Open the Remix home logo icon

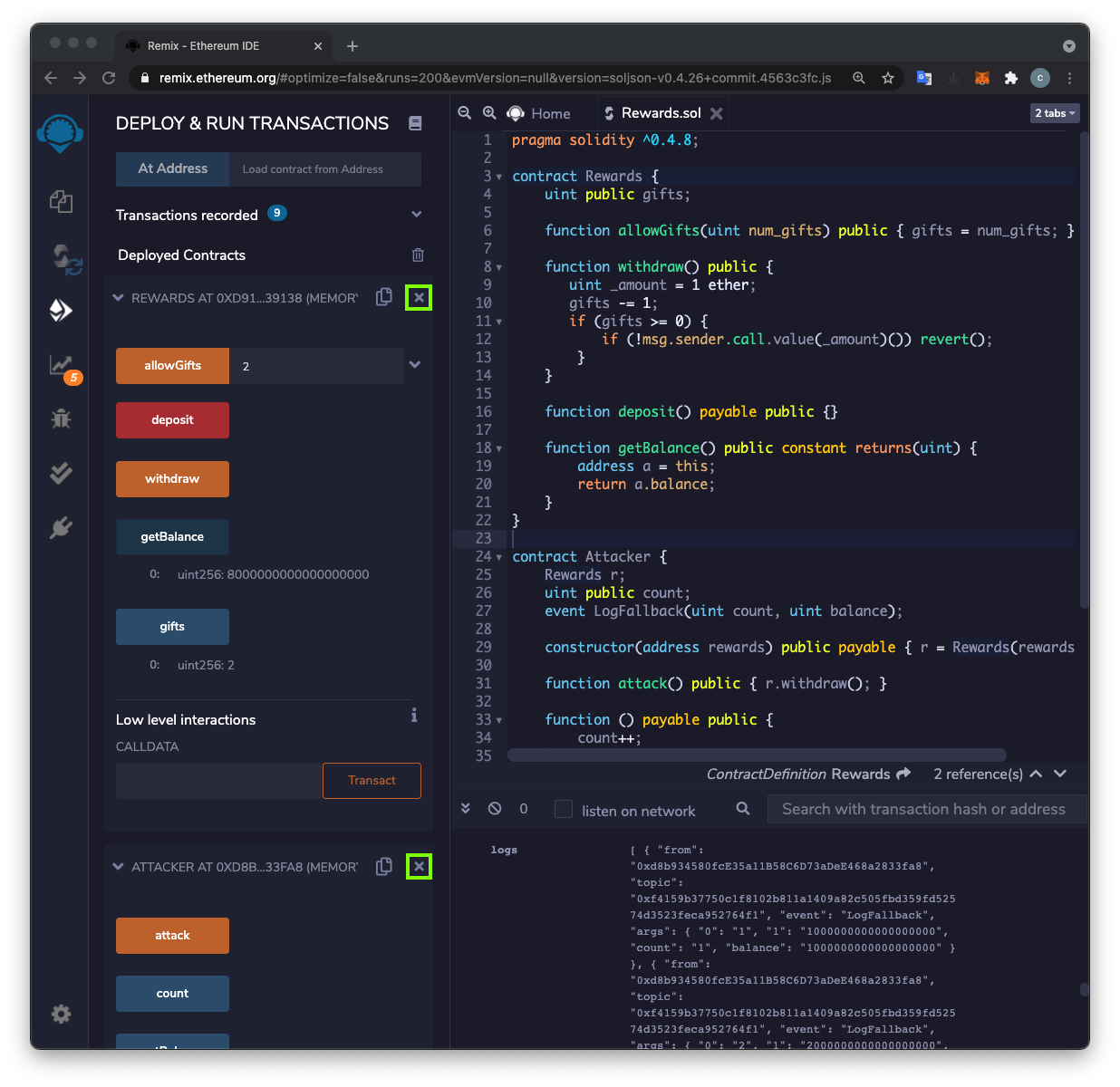60,134
